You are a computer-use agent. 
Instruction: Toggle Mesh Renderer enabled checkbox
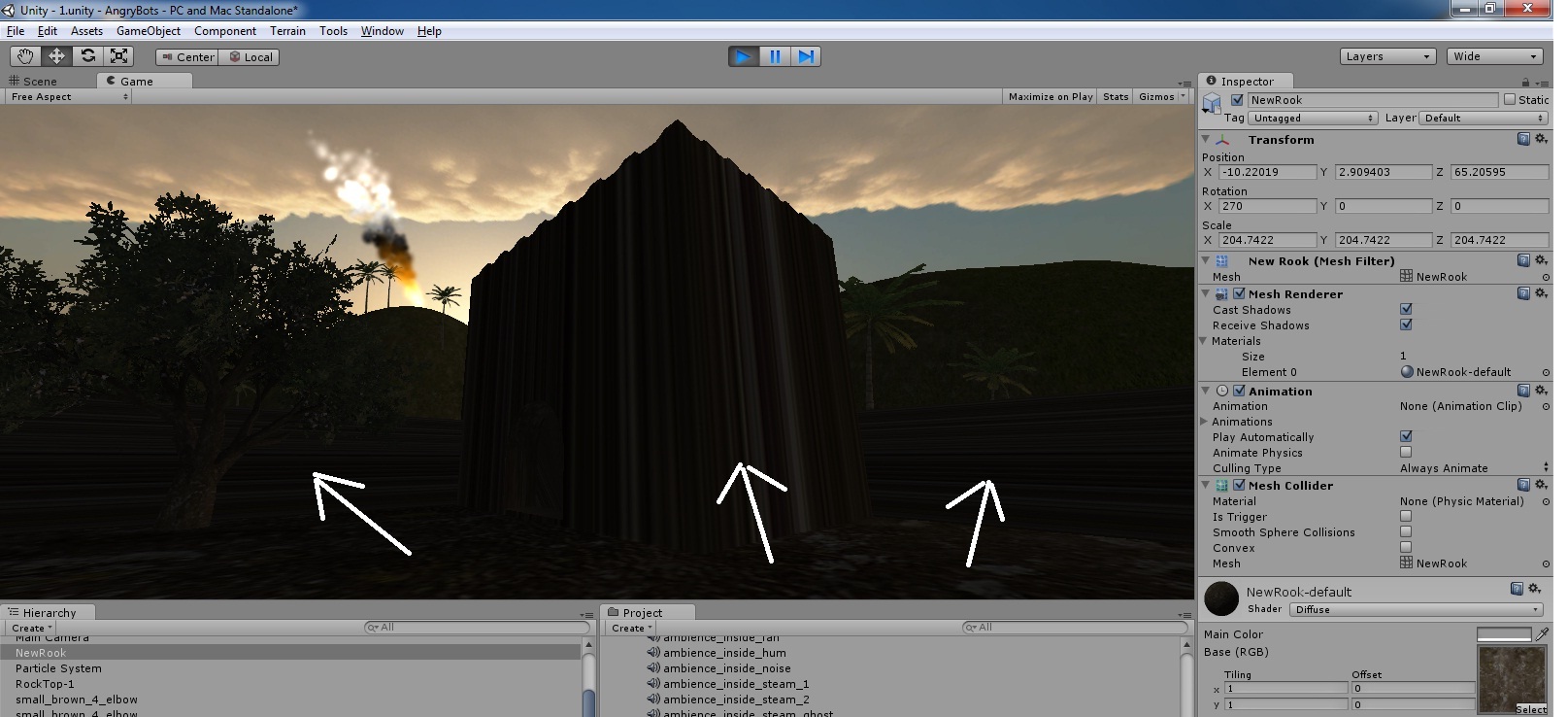[x=1239, y=293]
